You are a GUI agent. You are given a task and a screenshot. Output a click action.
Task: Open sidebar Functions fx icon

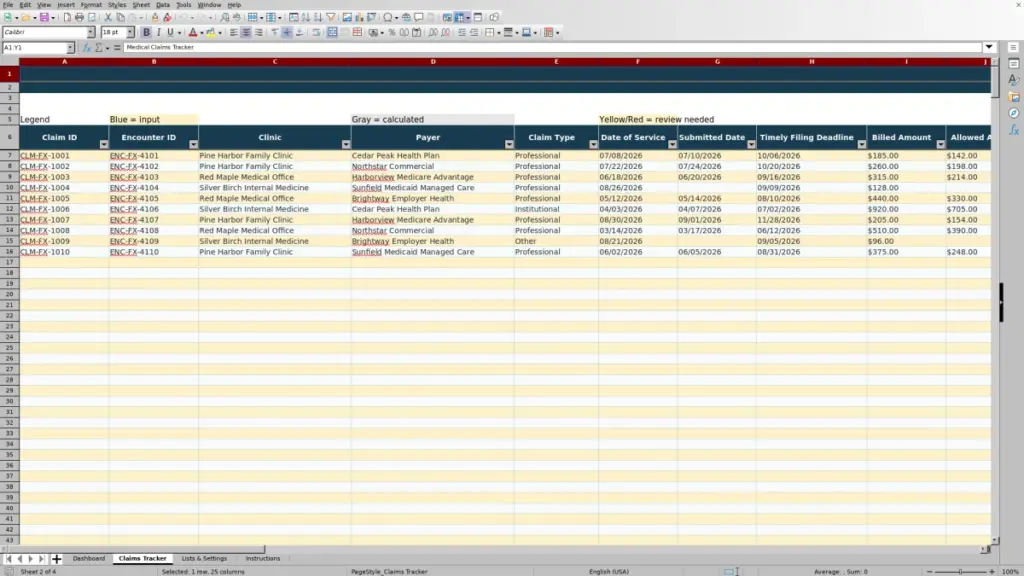[x=1014, y=130]
